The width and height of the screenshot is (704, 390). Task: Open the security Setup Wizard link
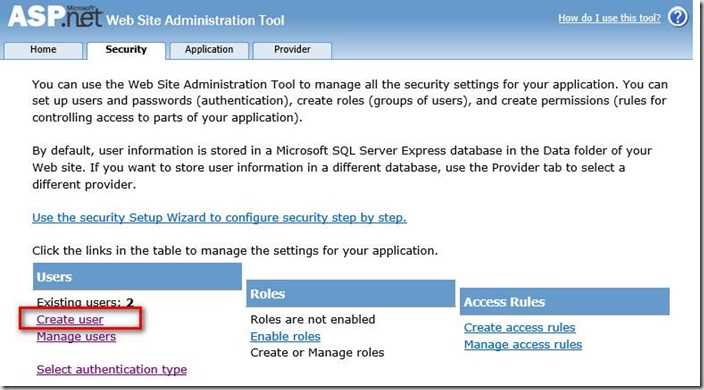219,218
